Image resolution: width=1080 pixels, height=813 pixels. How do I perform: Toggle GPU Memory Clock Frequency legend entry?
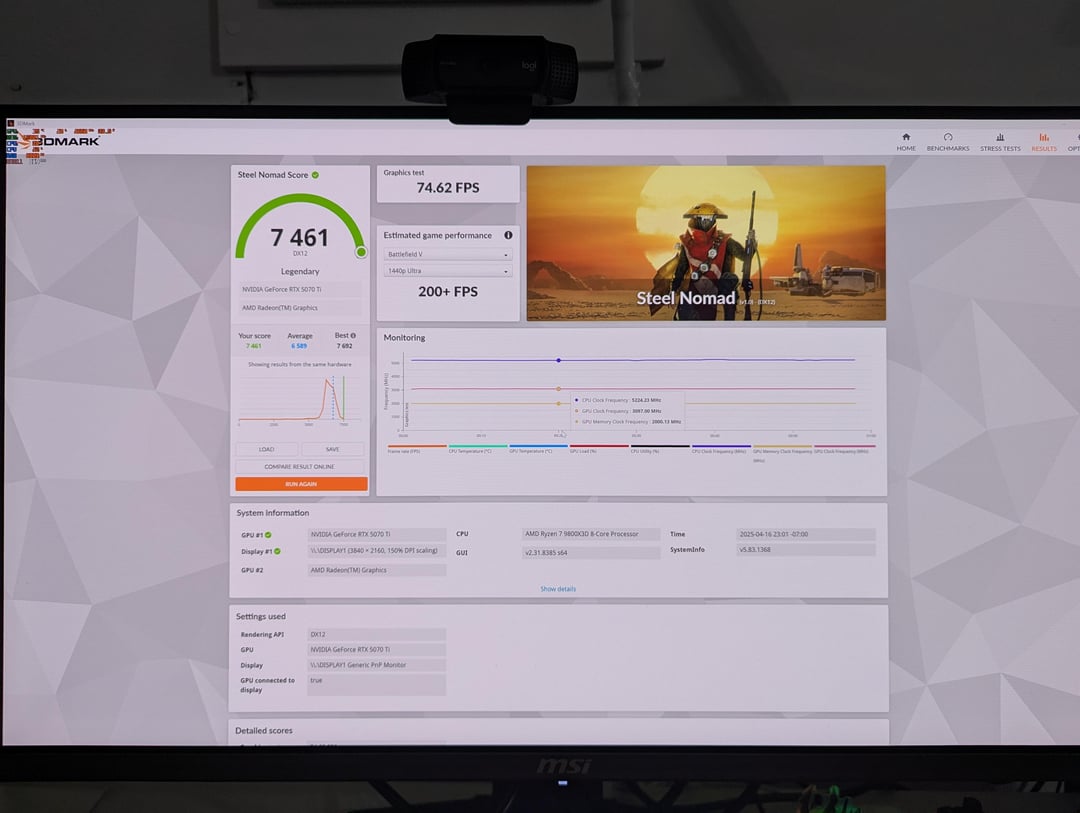click(782, 452)
